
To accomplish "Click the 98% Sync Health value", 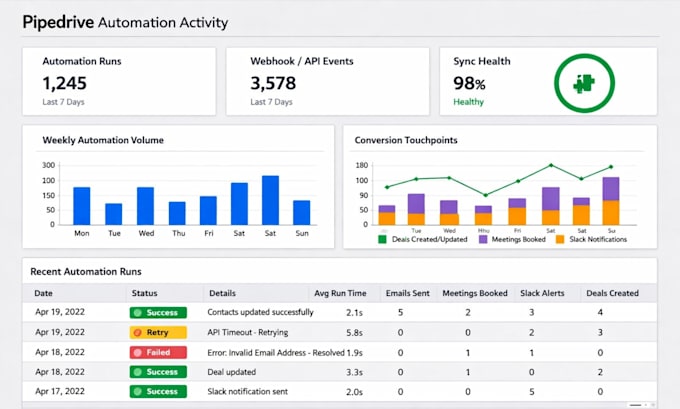I will point(469,83).
